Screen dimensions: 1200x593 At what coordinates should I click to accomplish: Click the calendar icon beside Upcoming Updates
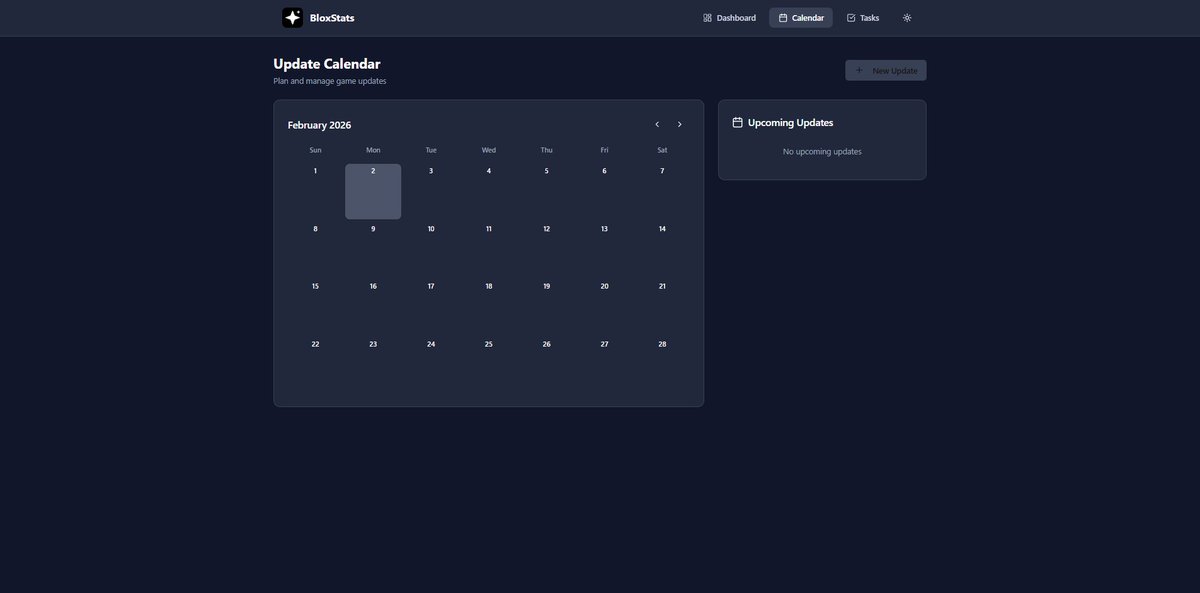coord(738,123)
